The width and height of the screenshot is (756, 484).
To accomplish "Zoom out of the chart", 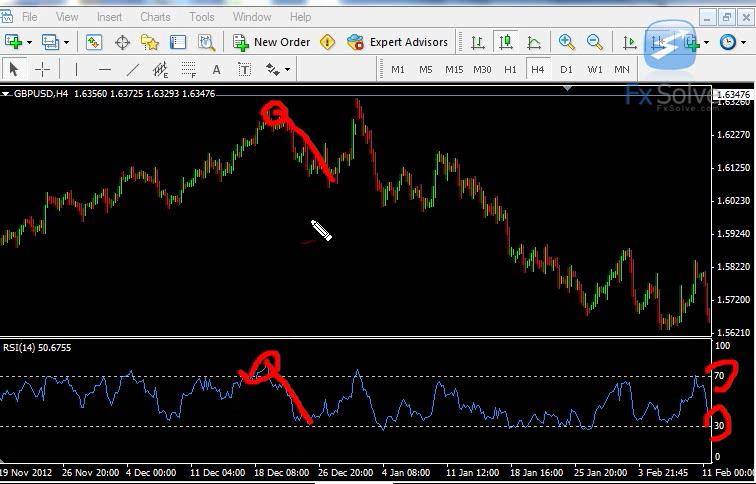I will (595, 42).
